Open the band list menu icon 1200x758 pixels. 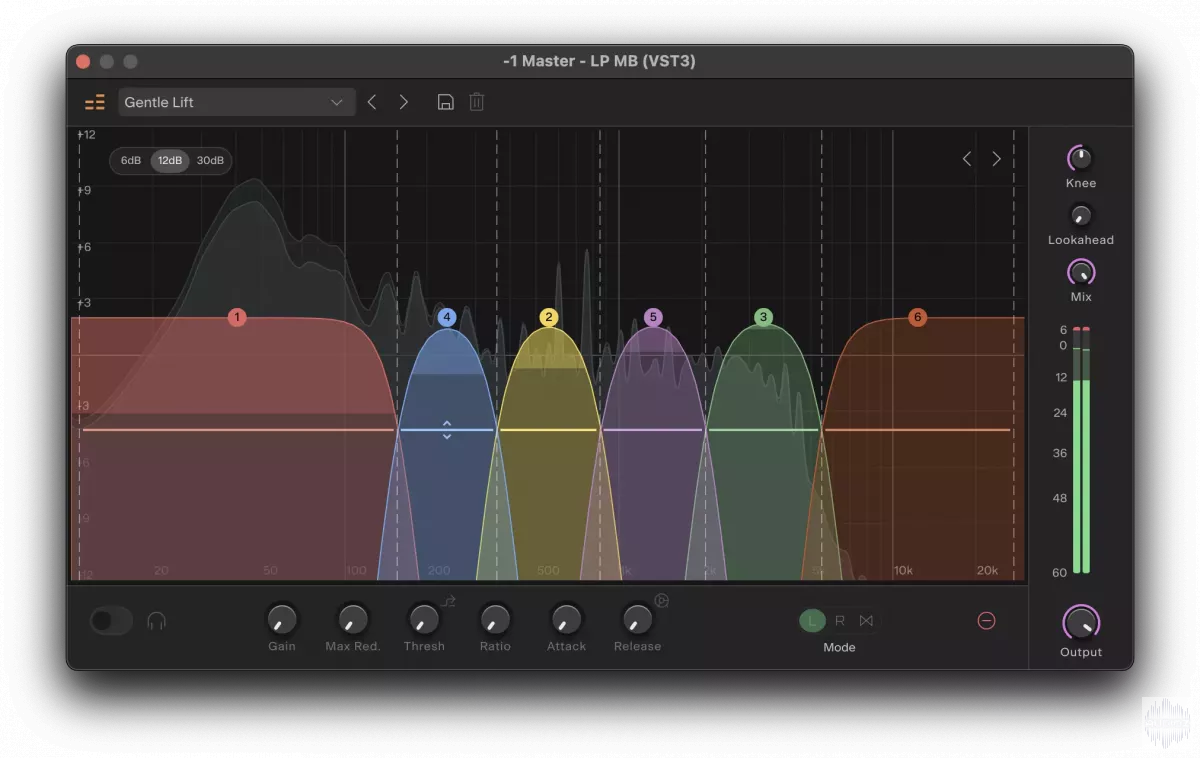coord(94,102)
